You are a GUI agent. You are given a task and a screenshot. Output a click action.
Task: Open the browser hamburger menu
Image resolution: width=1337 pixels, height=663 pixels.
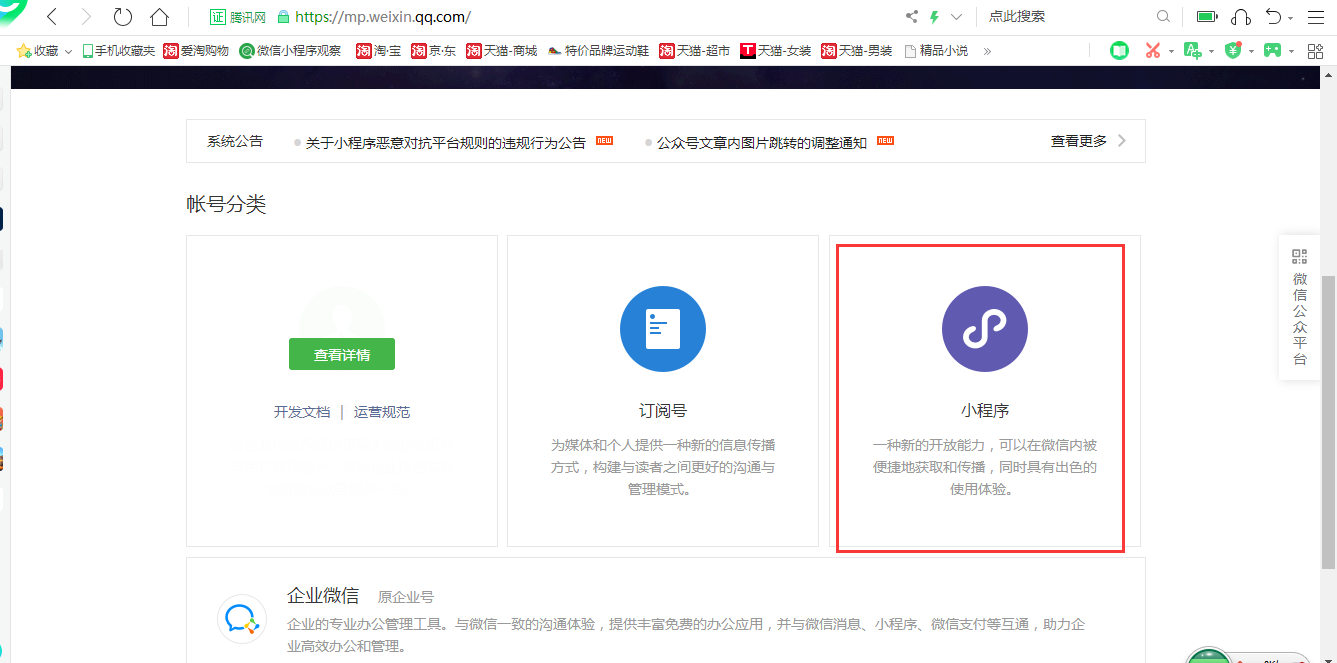(1315, 16)
